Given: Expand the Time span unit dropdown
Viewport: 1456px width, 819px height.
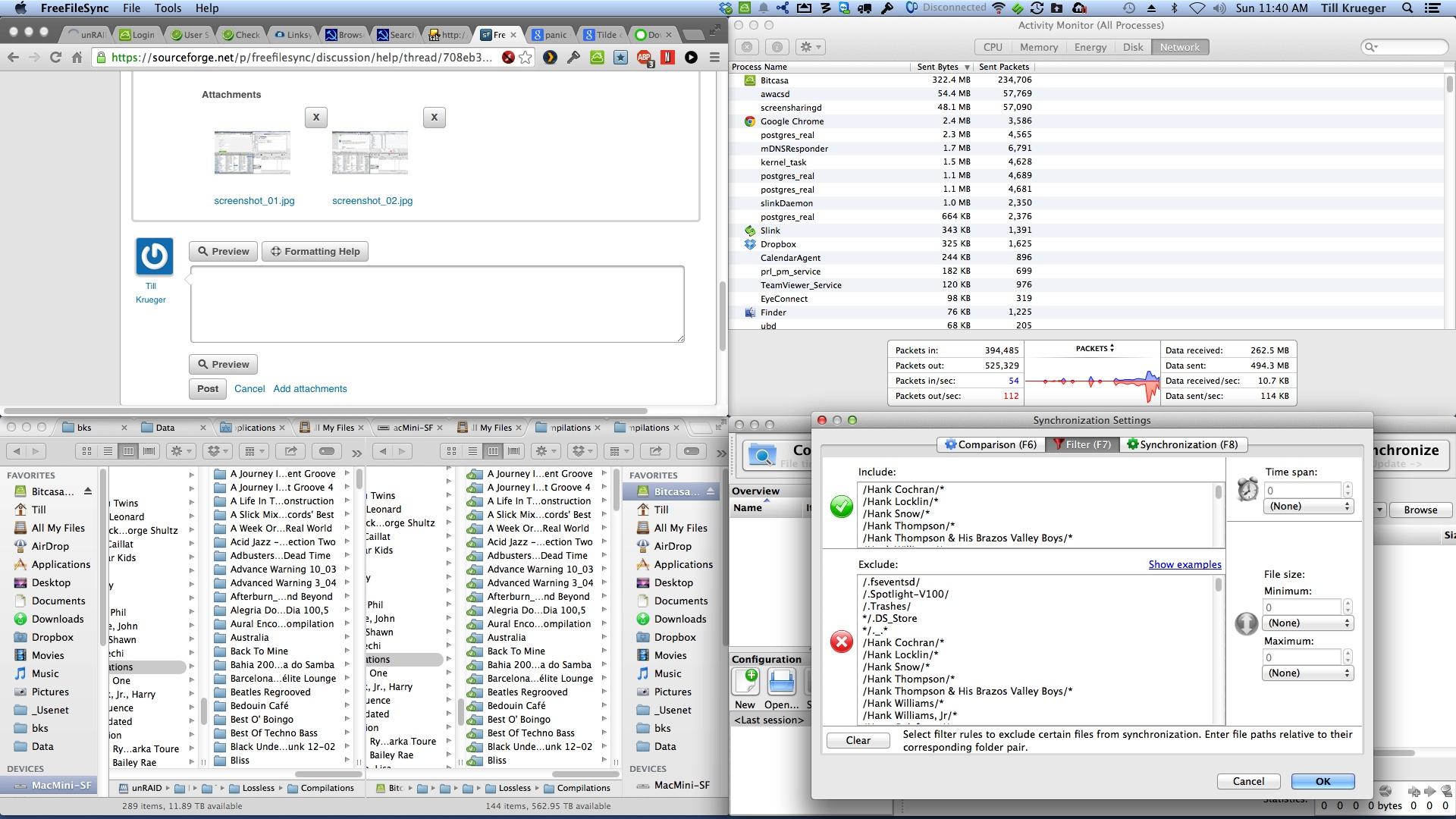Looking at the screenshot, I should click(1308, 506).
